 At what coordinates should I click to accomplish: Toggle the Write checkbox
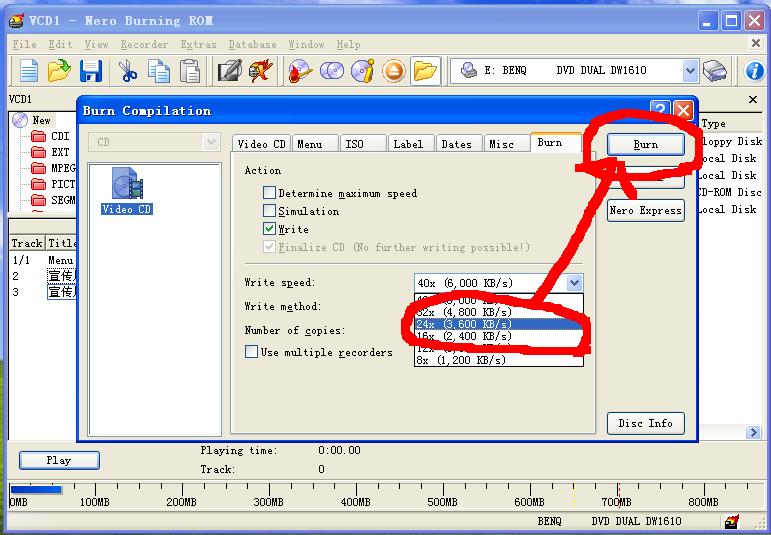click(x=269, y=229)
